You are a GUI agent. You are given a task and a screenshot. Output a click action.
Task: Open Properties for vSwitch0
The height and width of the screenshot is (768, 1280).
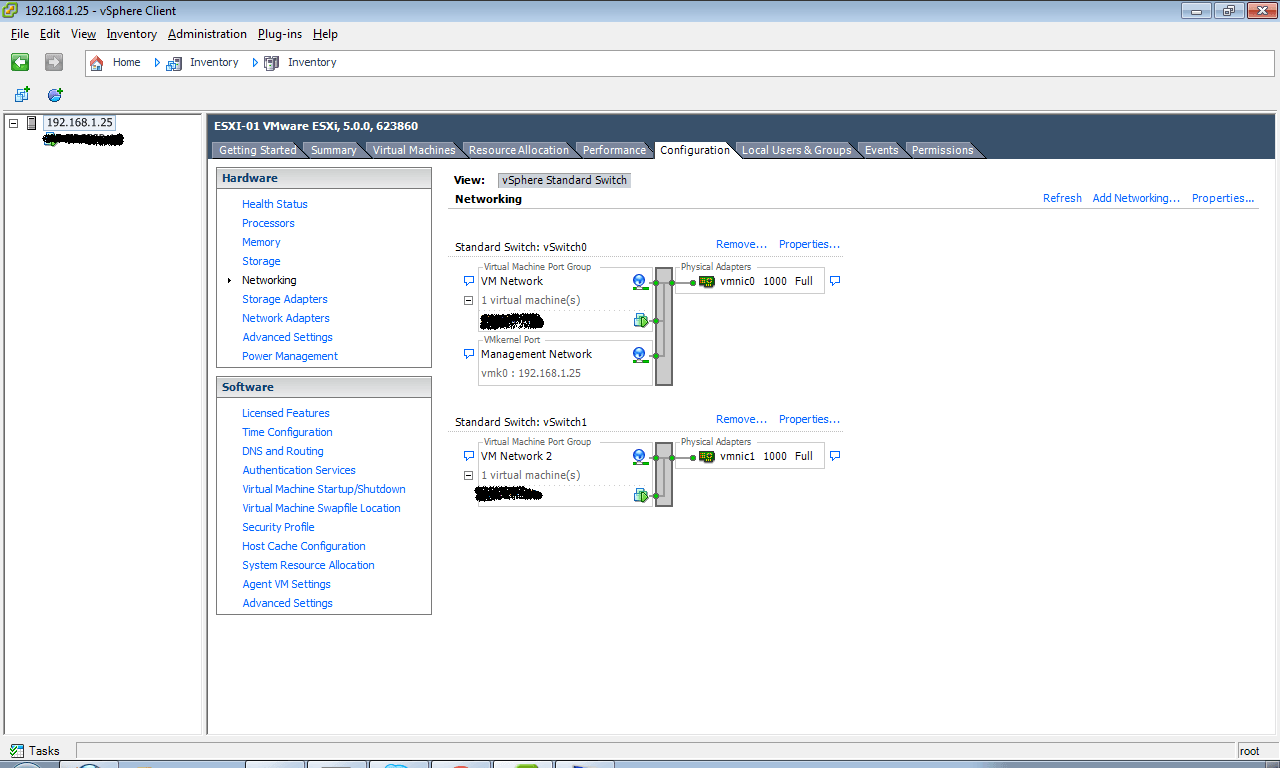click(x=809, y=244)
